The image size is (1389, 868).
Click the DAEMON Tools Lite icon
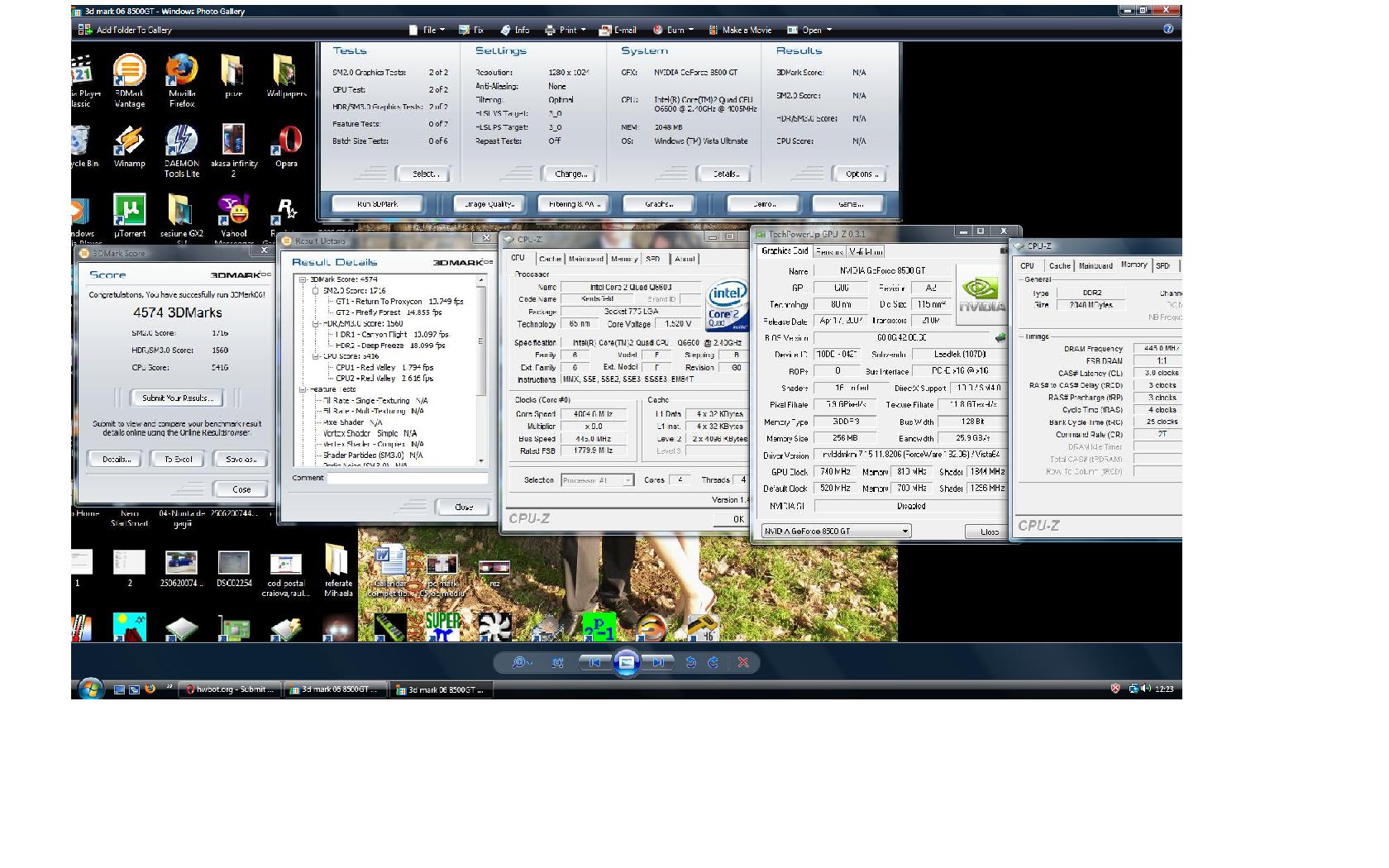(x=182, y=151)
